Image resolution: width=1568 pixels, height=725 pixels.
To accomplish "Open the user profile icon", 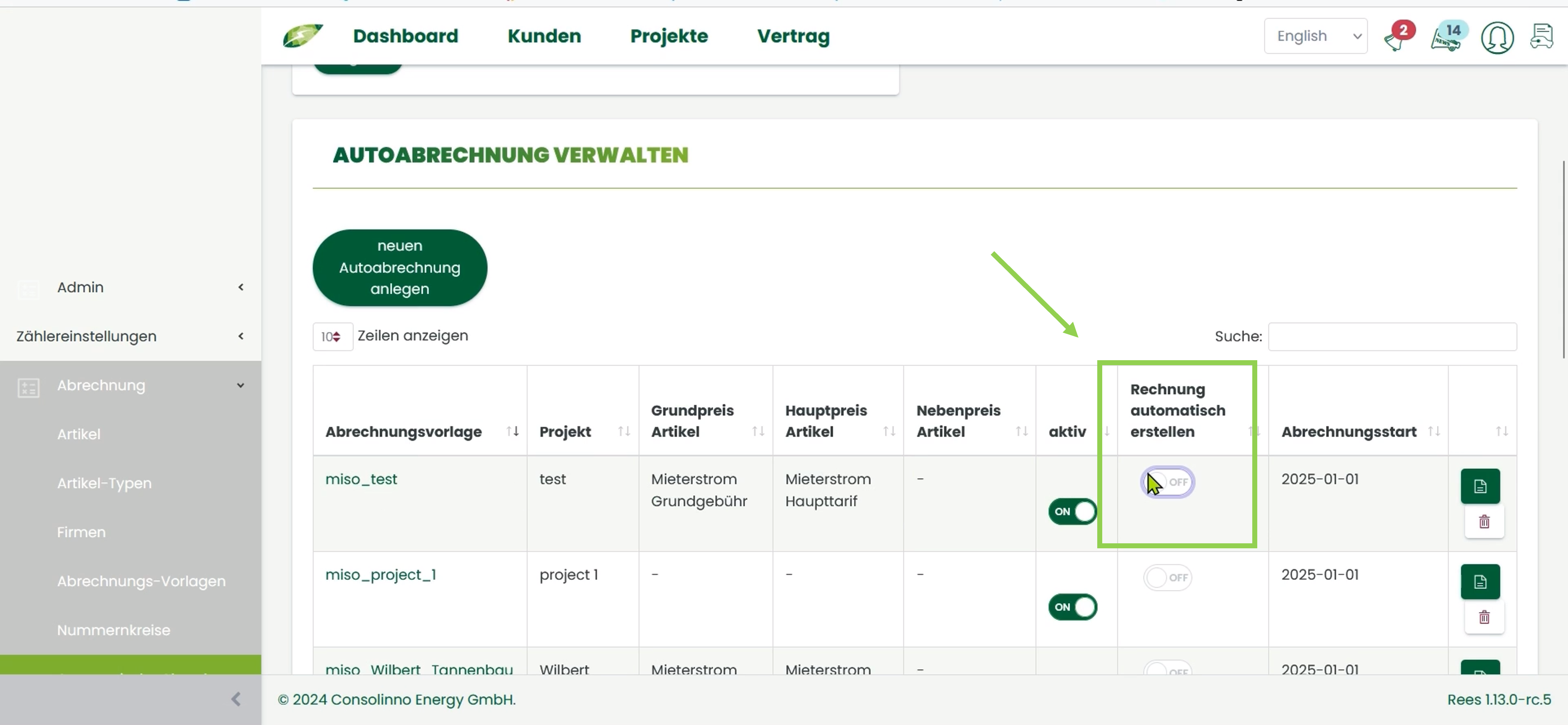I will (1497, 38).
